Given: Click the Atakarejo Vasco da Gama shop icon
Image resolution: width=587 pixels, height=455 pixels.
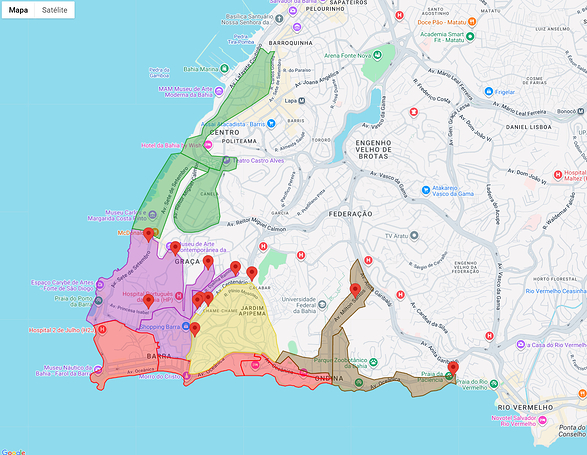Looking at the screenshot, I should 426,190.
